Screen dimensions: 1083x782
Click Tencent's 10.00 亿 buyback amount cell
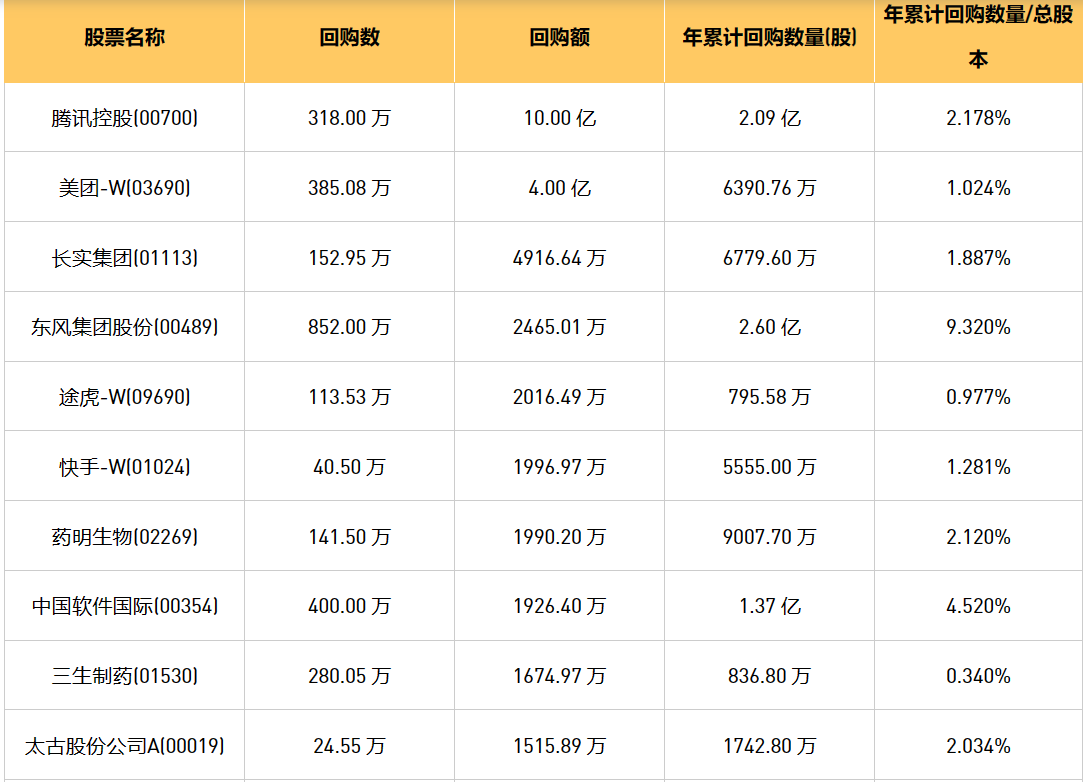(559, 118)
